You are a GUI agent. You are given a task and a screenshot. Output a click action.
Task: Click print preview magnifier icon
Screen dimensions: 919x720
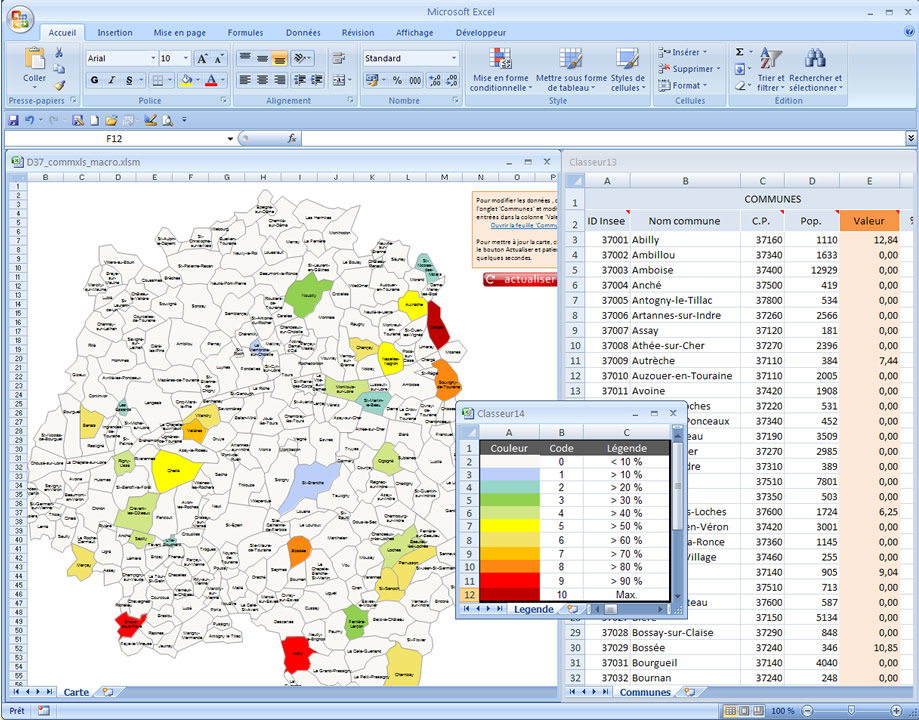[x=168, y=120]
